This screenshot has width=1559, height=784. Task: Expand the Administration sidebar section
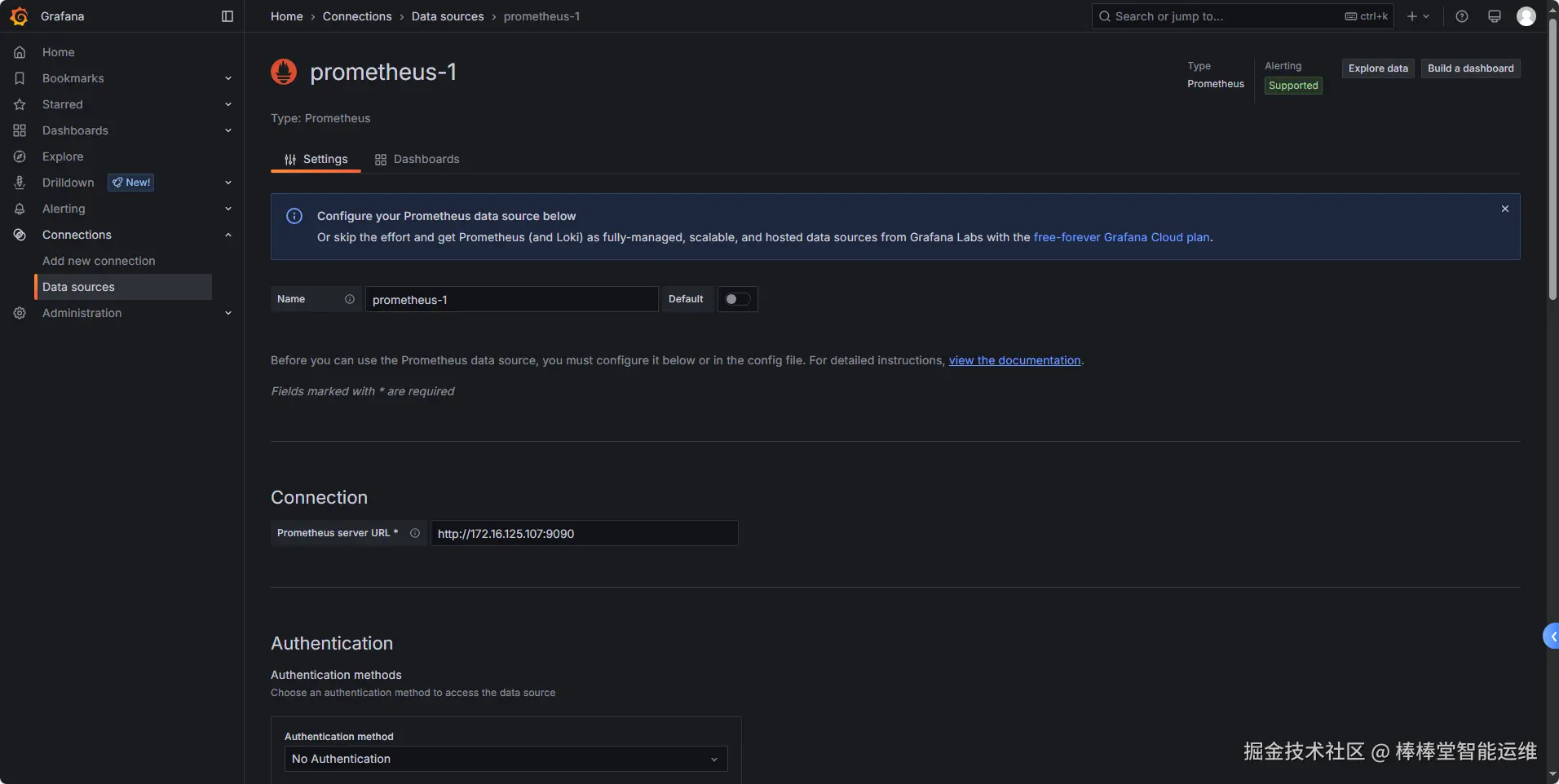click(x=228, y=313)
